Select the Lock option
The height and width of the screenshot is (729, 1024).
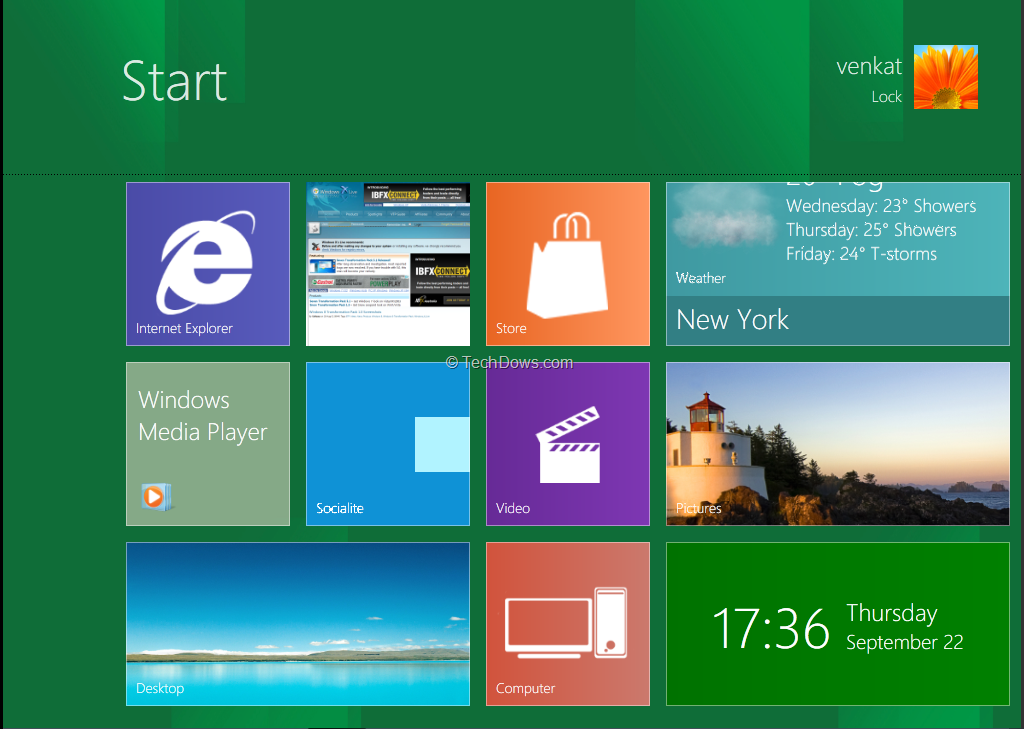point(889,96)
